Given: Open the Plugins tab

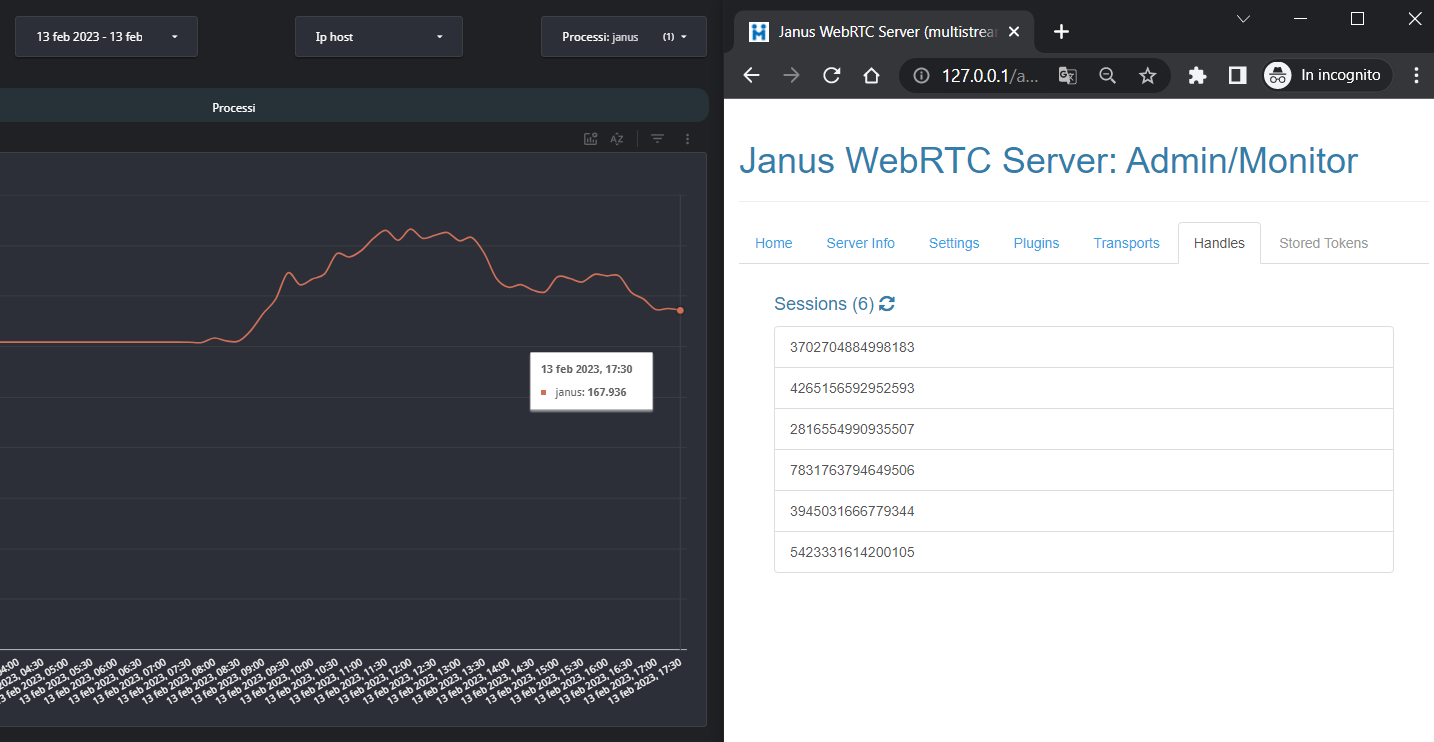Looking at the screenshot, I should point(1036,243).
